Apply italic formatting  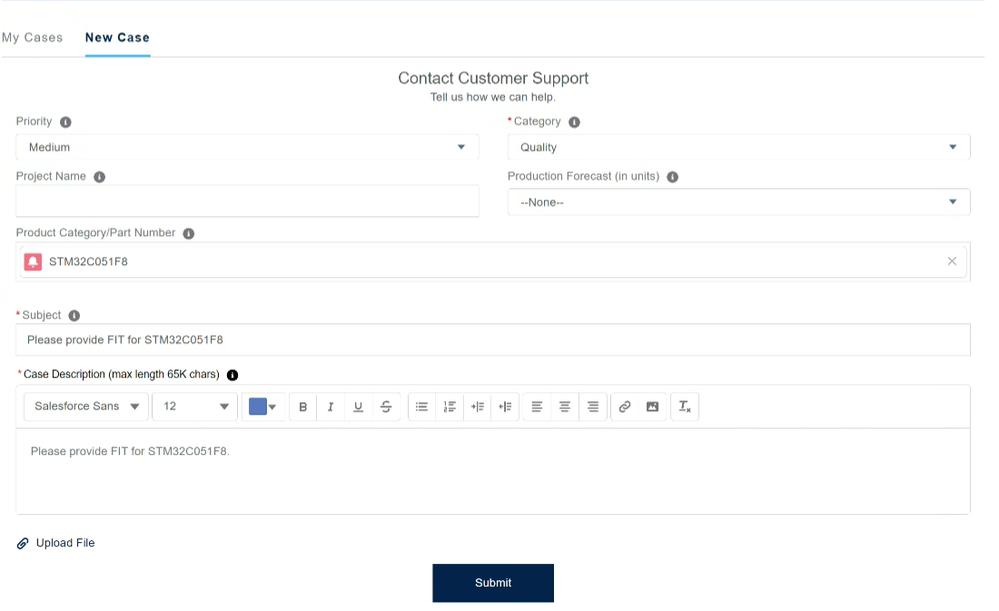[x=331, y=406]
